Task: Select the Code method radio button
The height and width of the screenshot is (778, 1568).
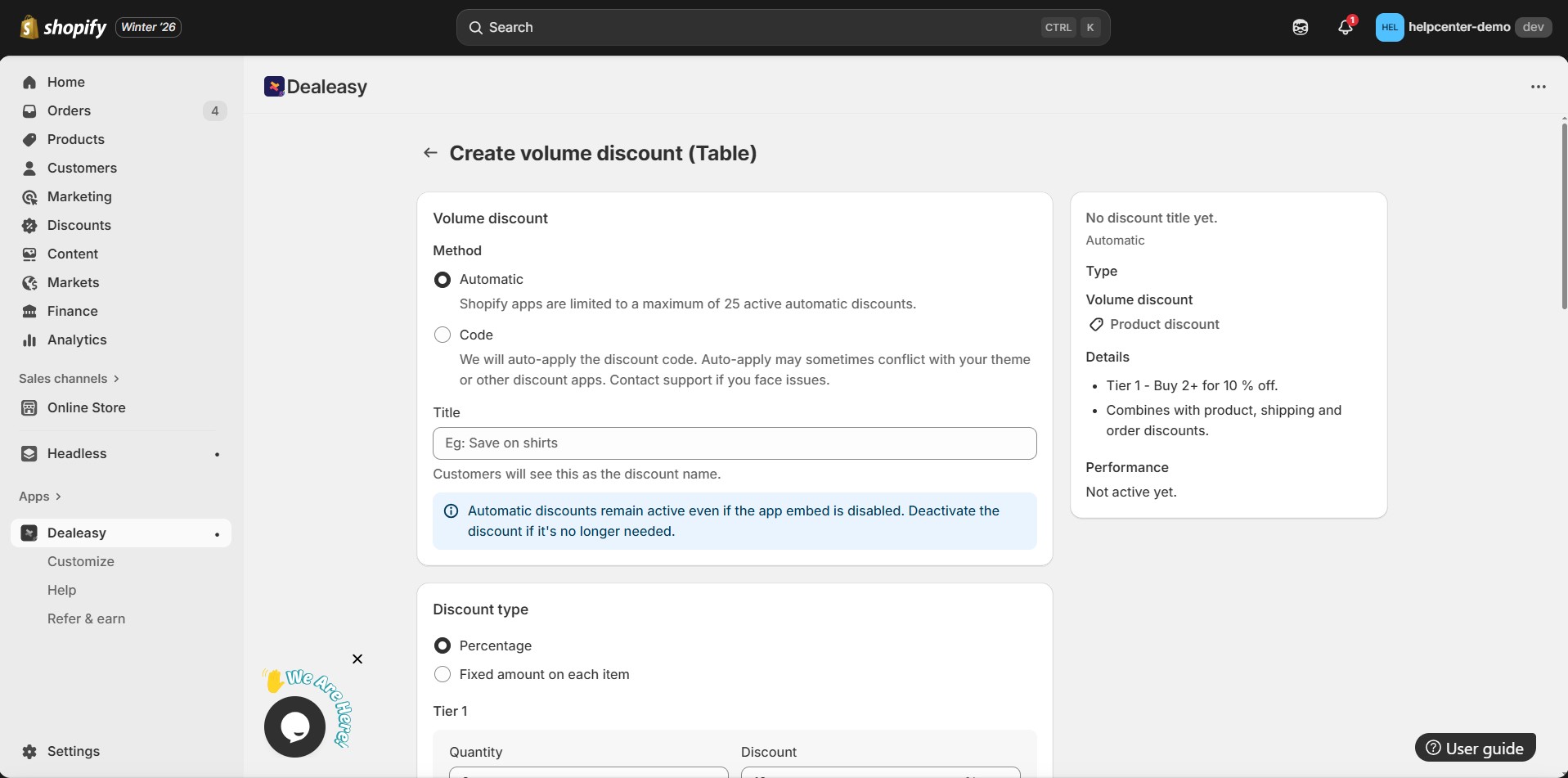Action: 443,335
